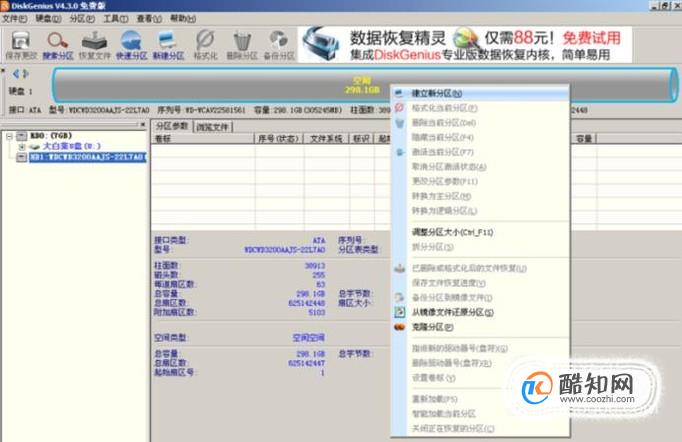Open the 分区 menu
The height and width of the screenshot is (442, 682).
tap(82, 19)
